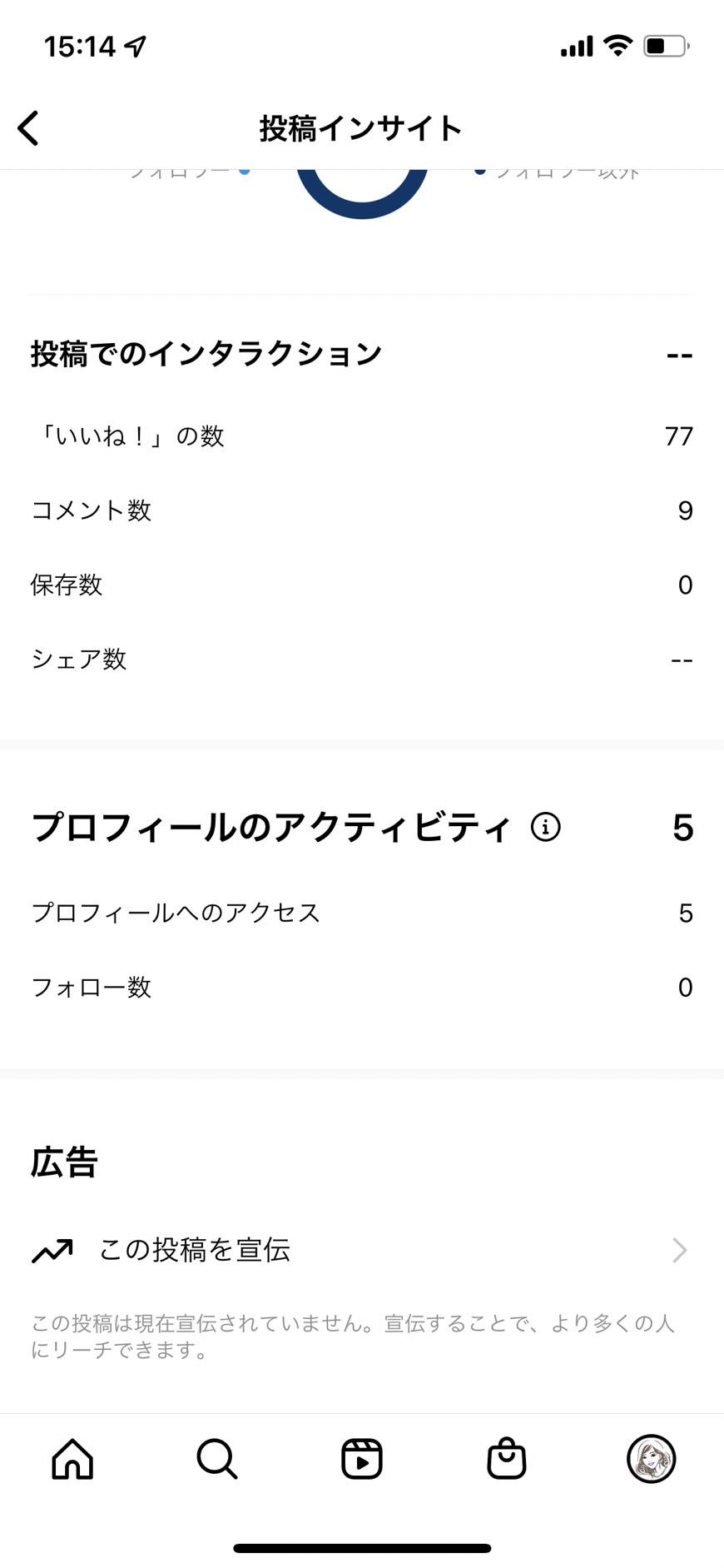
Task: Tap the 広告 section heading
Action: click(64, 1162)
